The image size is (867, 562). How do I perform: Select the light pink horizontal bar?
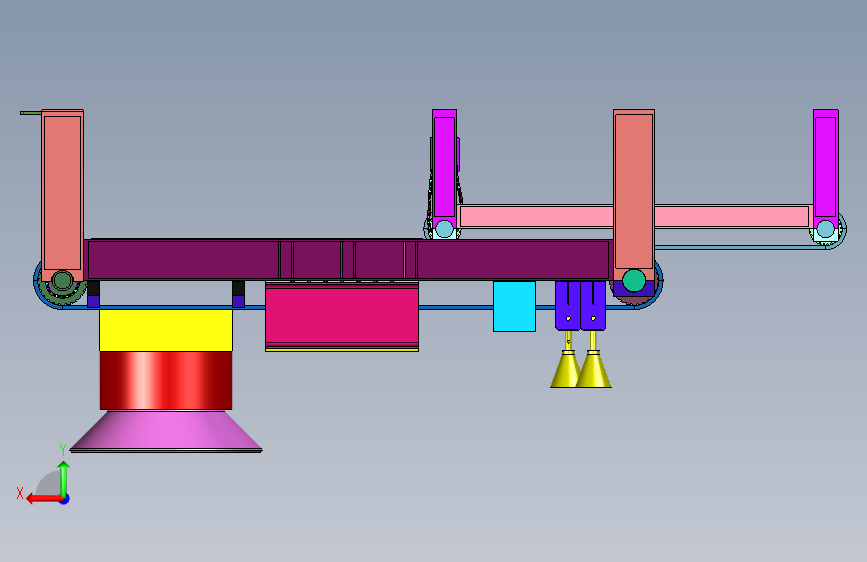point(634,216)
